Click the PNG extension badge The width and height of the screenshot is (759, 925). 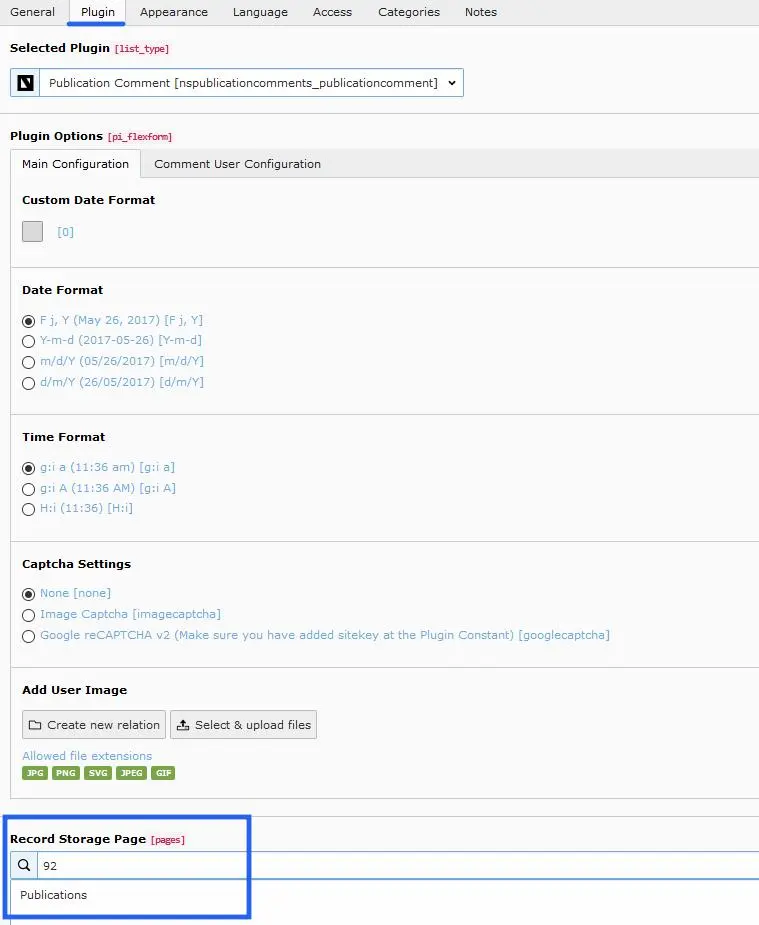pos(65,773)
